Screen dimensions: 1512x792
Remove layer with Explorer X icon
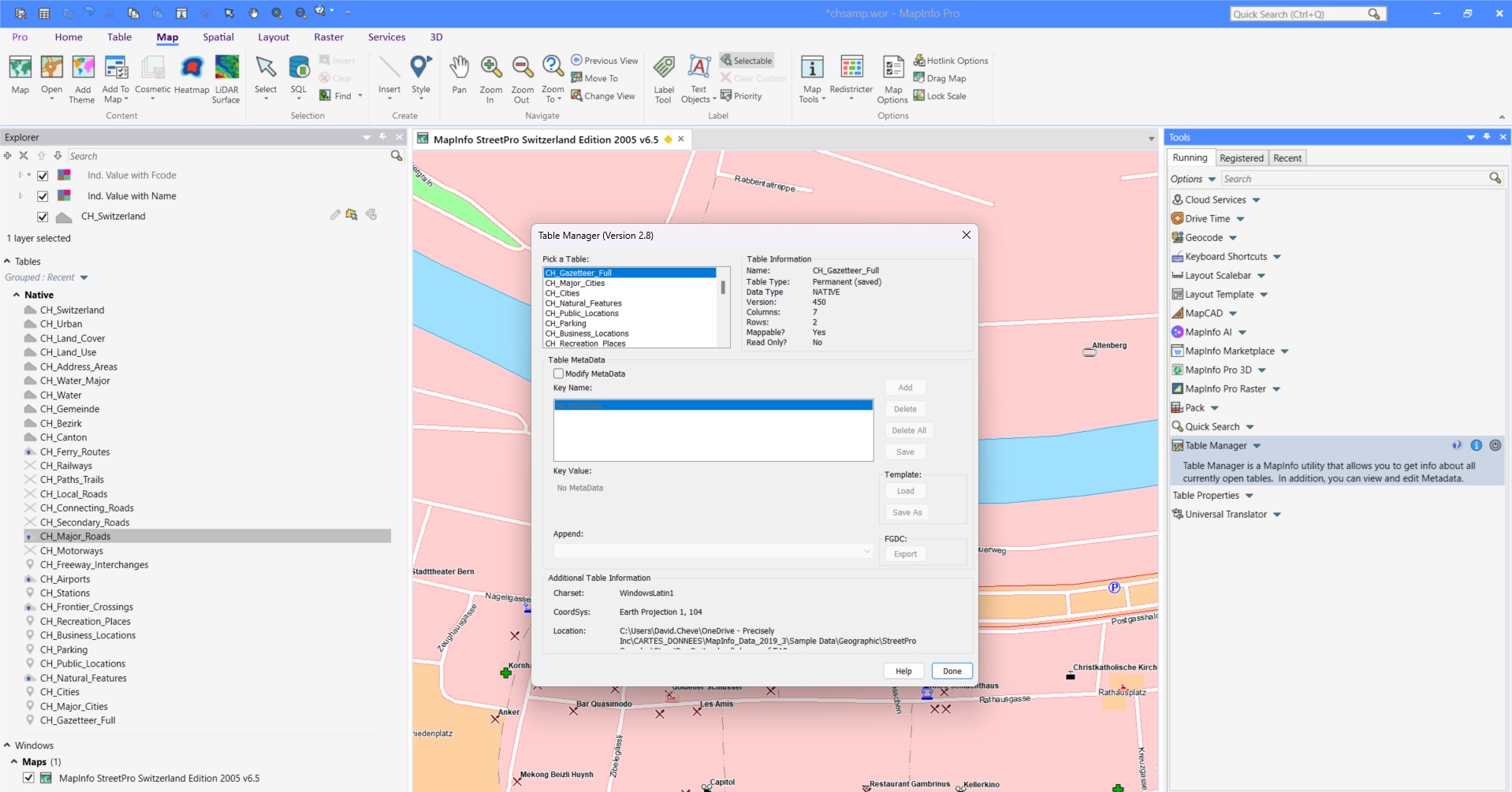24,156
